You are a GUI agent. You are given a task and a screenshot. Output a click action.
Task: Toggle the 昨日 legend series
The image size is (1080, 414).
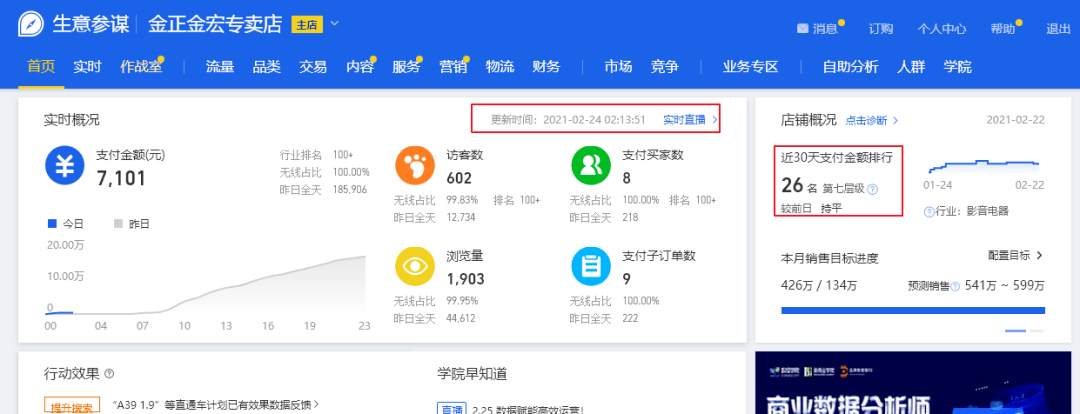pyautogui.click(x=132, y=223)
